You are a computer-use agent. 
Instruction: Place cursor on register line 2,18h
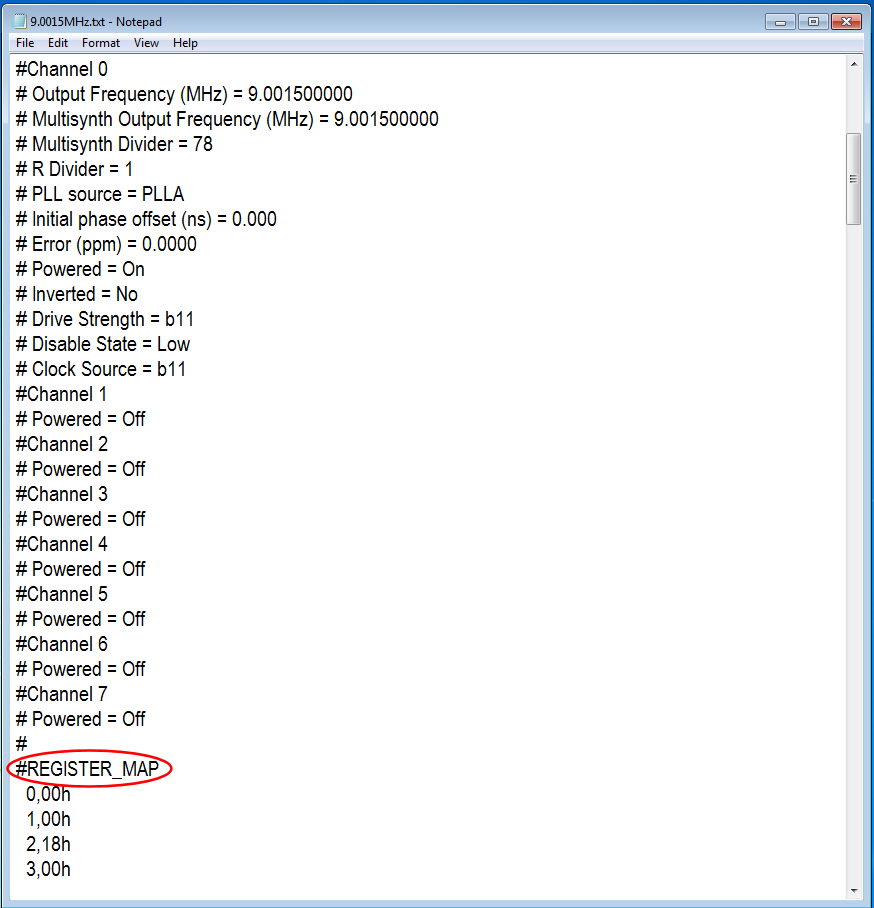pos(49,844)
